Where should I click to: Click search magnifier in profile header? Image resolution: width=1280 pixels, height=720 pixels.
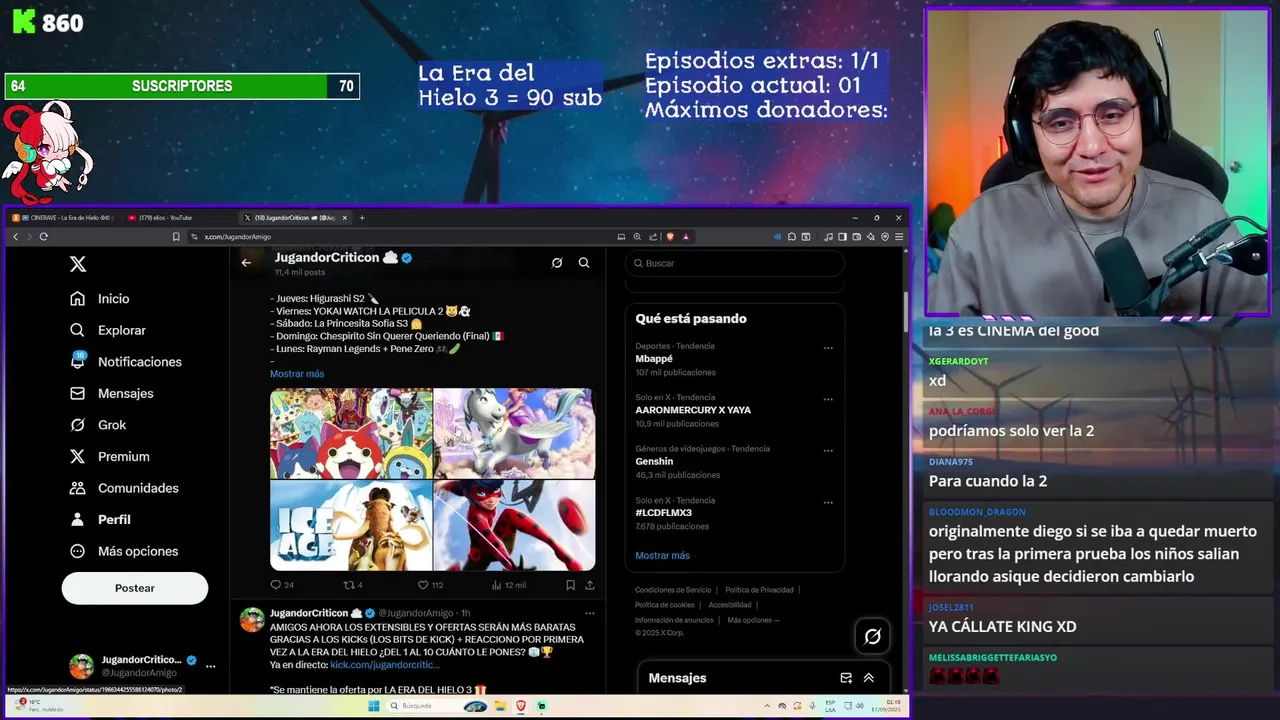[584, 263]
